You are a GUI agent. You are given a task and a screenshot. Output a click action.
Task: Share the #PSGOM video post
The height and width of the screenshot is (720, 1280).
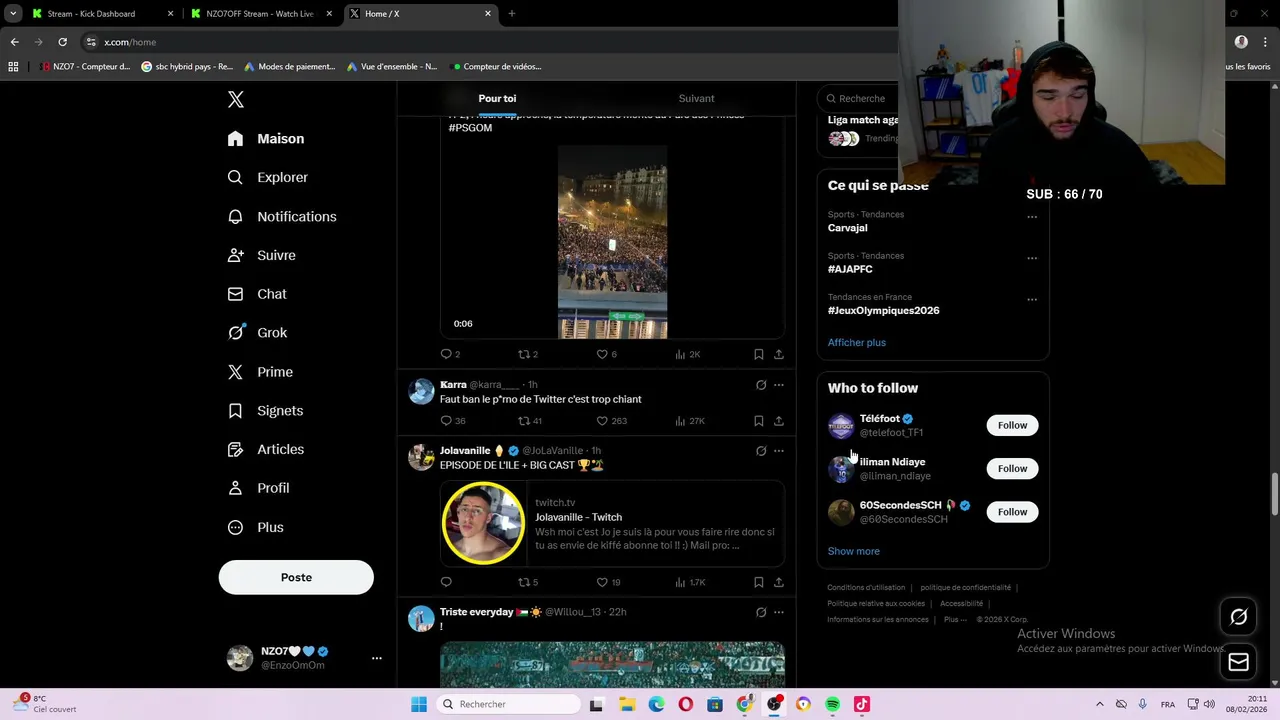click(x=779, y=354)
